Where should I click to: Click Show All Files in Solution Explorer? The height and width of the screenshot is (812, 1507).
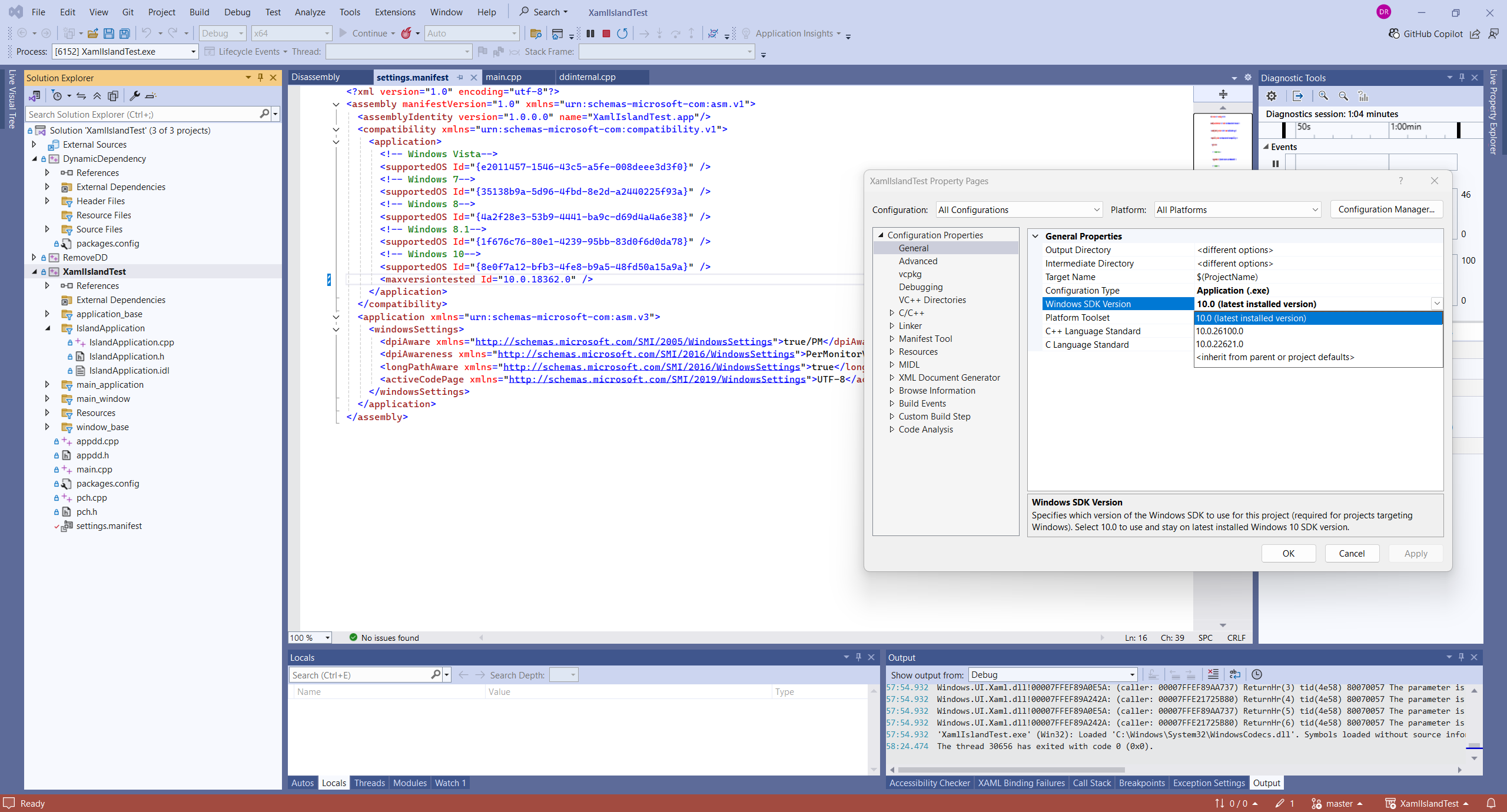tap(113, 96)
